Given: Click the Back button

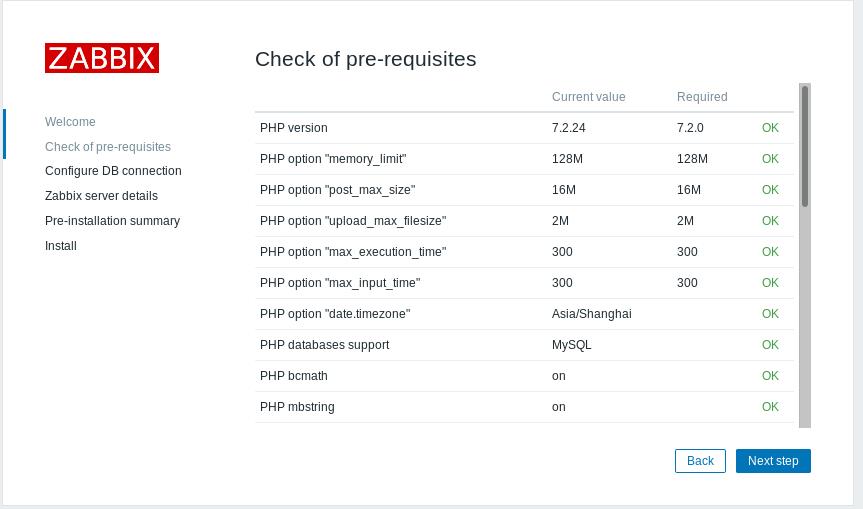Looking at the screenshot, I should tap(700, 461).
